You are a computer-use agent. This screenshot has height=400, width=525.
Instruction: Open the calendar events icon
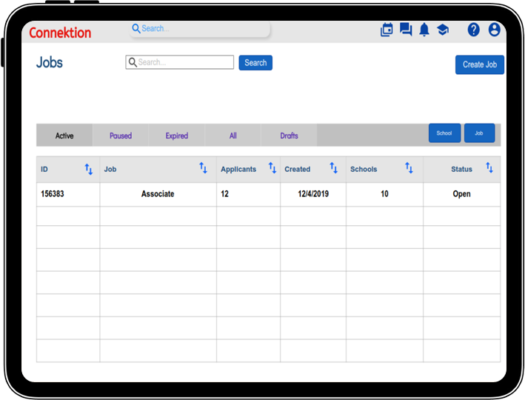(387, 30)
